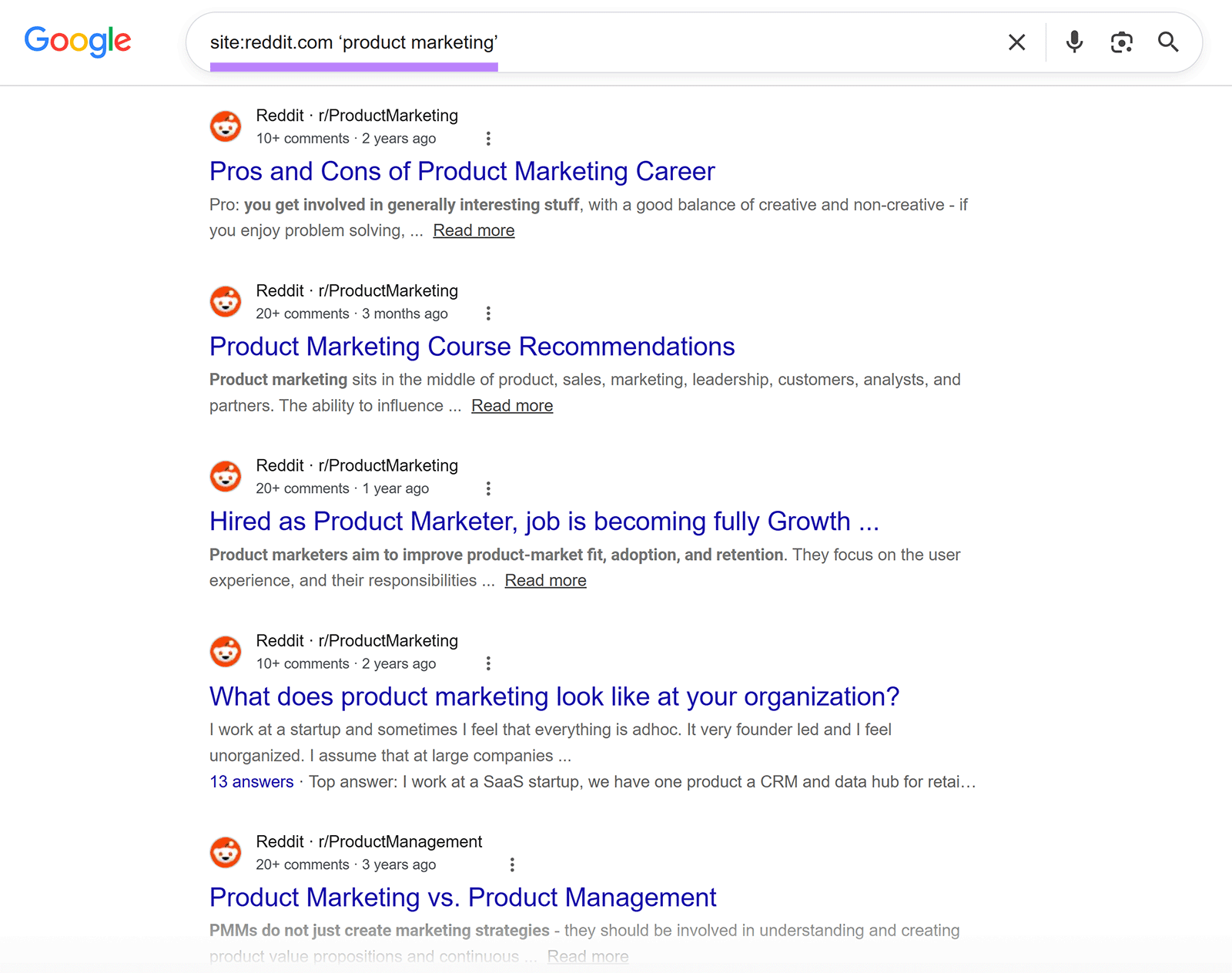Click Reddit favicon beside Course Recommendations result
1232x973 pixels.
[x=226, y=301]
